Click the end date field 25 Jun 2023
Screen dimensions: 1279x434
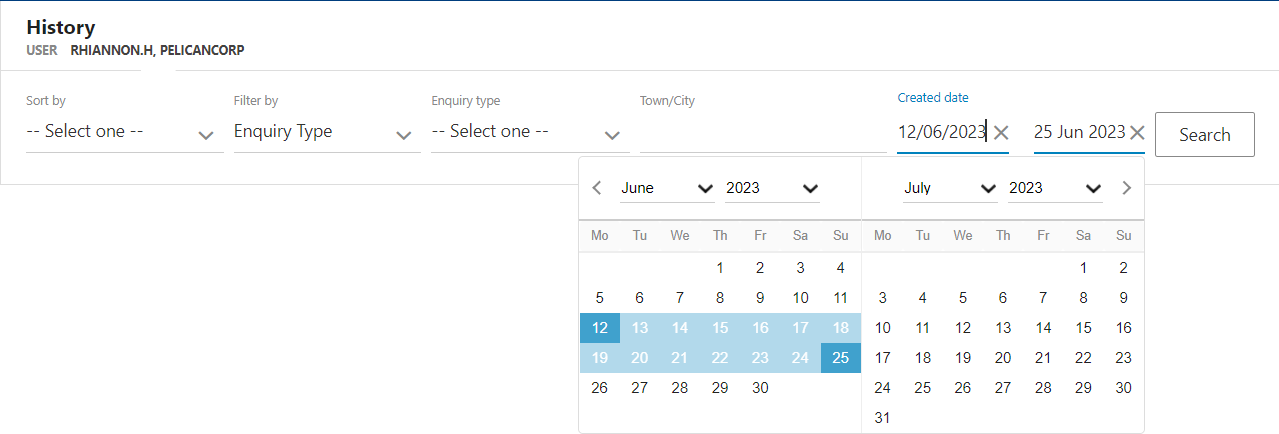click(x=1079, y=132)
